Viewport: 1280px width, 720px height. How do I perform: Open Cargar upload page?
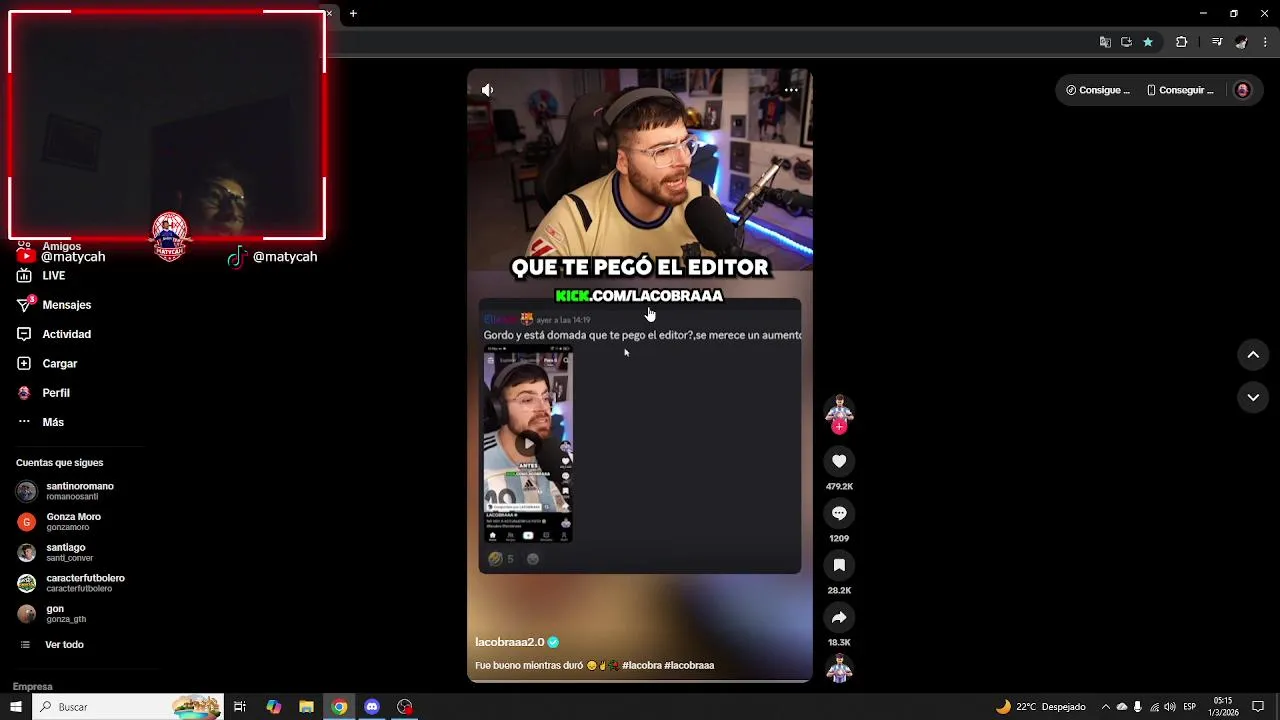(48, 363)
